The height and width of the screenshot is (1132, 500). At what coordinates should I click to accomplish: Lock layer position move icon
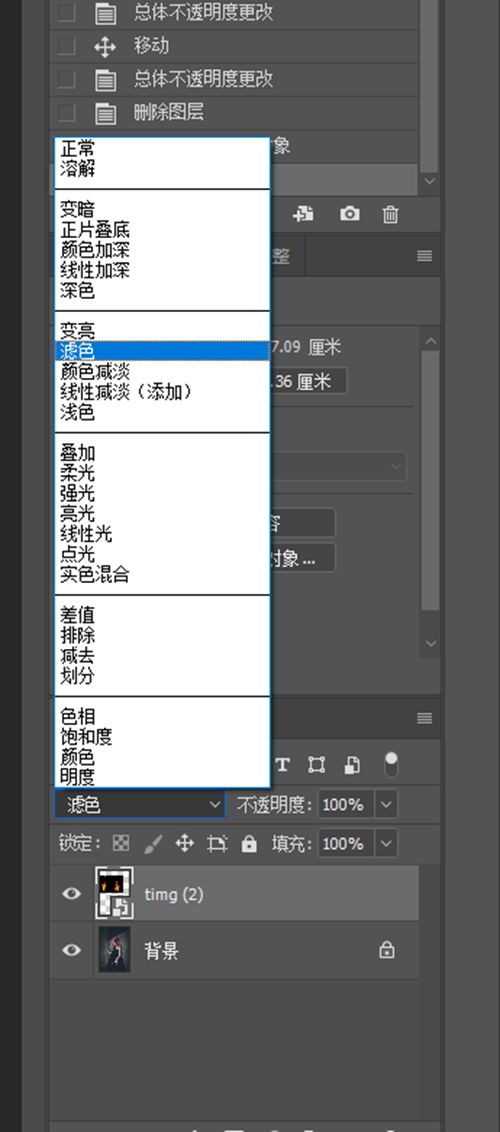pyautogui.click(x=185, y=843)
